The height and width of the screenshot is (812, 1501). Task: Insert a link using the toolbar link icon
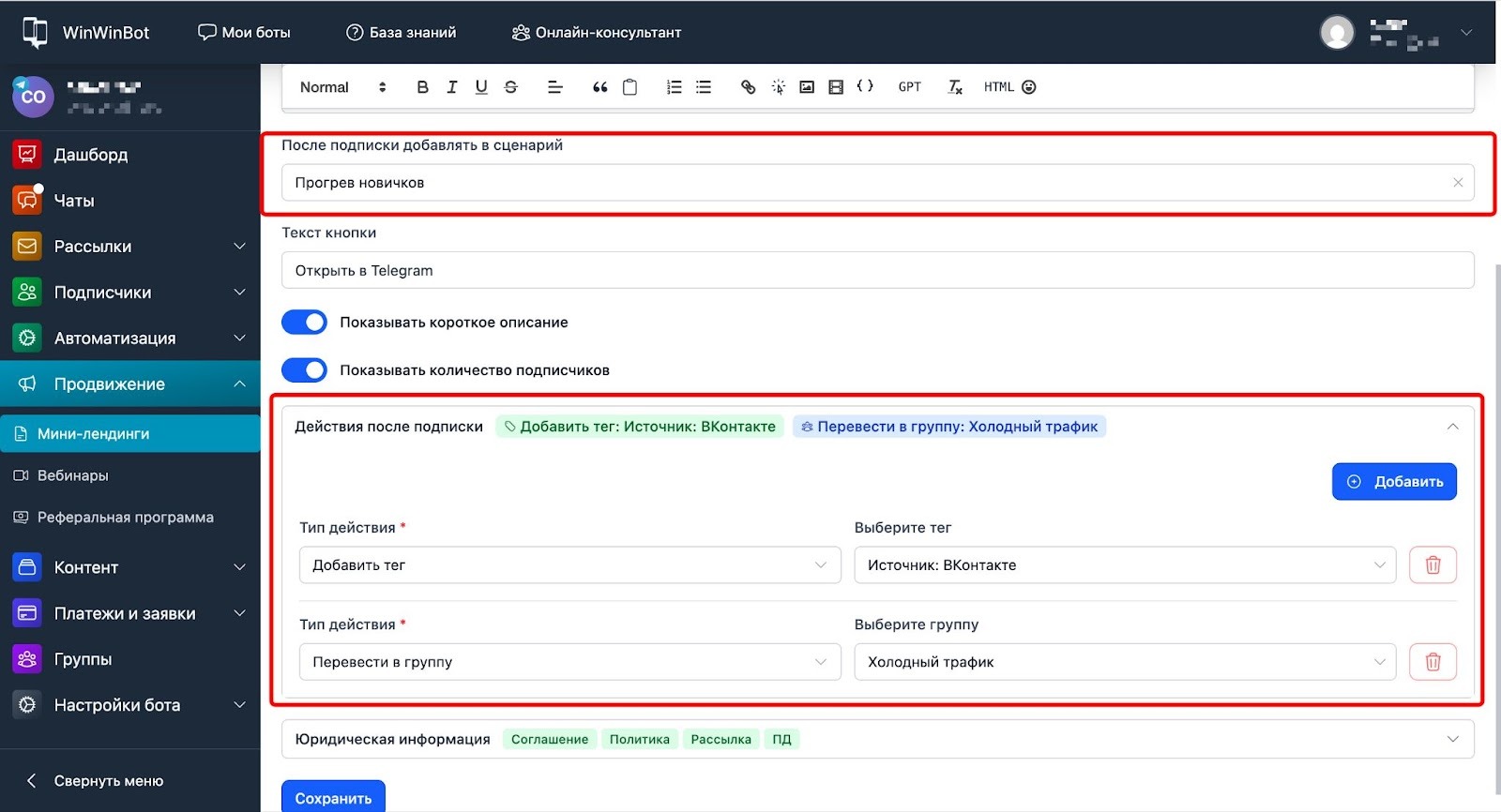(x=748, y=87)
